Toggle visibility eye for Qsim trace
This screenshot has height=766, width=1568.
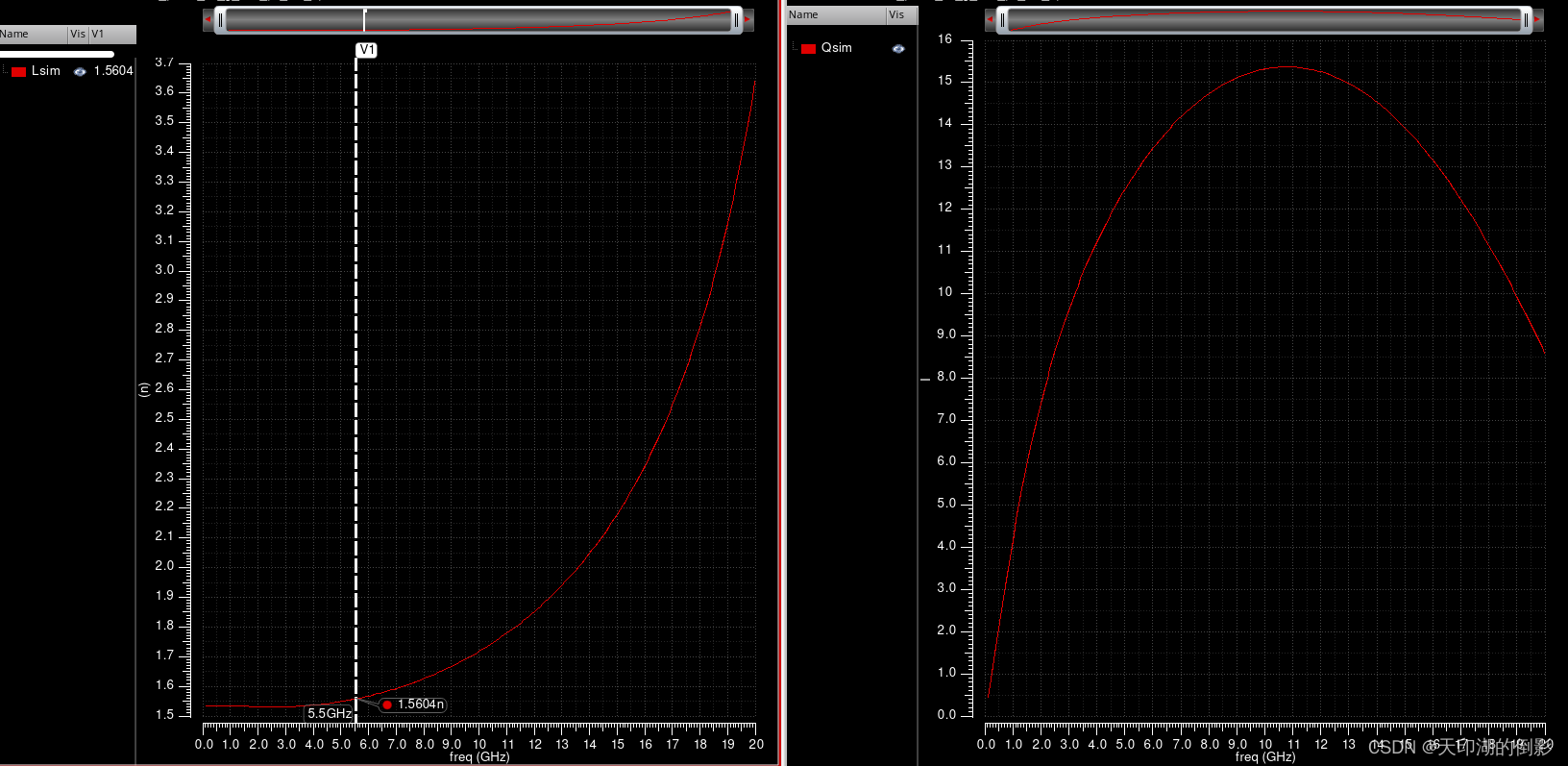898,48
